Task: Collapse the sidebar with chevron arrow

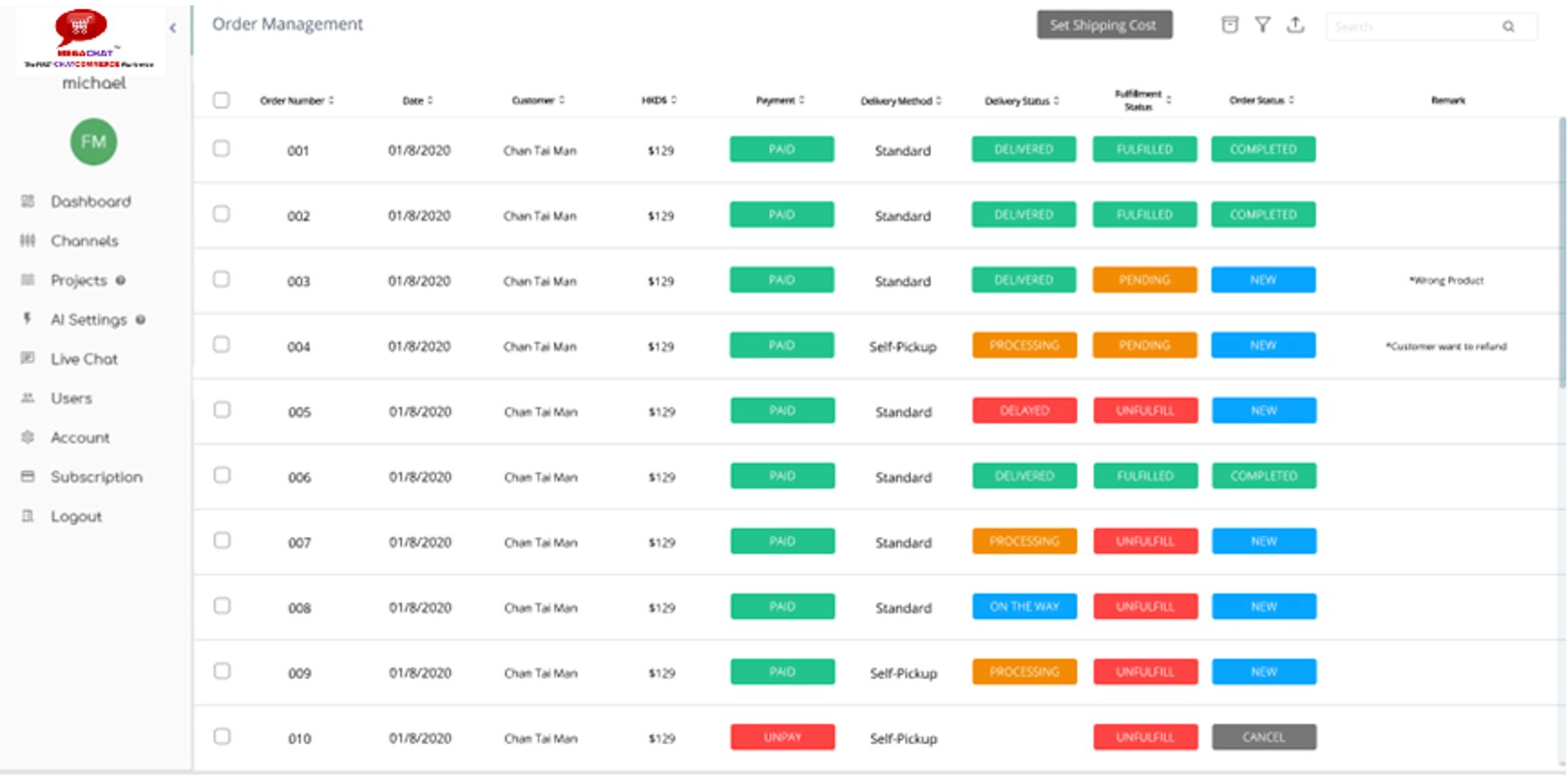Action: 173,28
